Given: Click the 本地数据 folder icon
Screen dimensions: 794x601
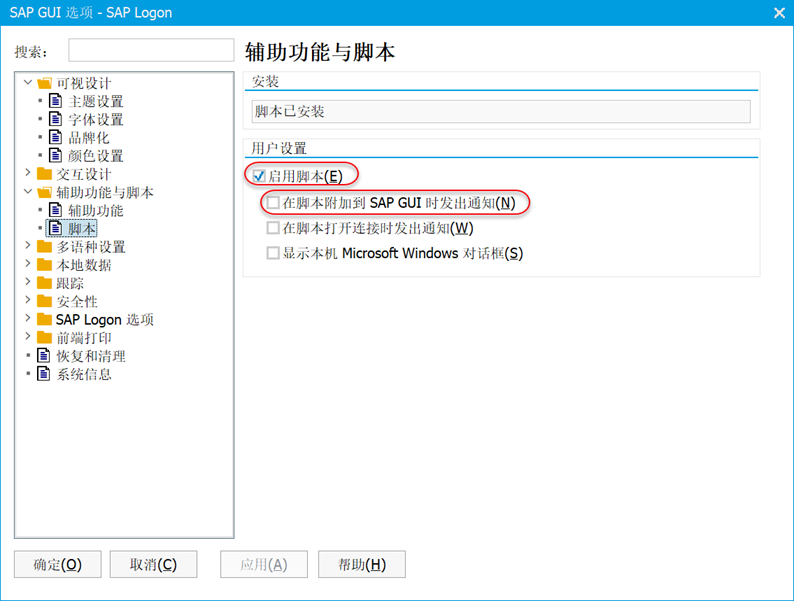Looking at the screenshot, I should pyautogui.click(x=45, y=265).
